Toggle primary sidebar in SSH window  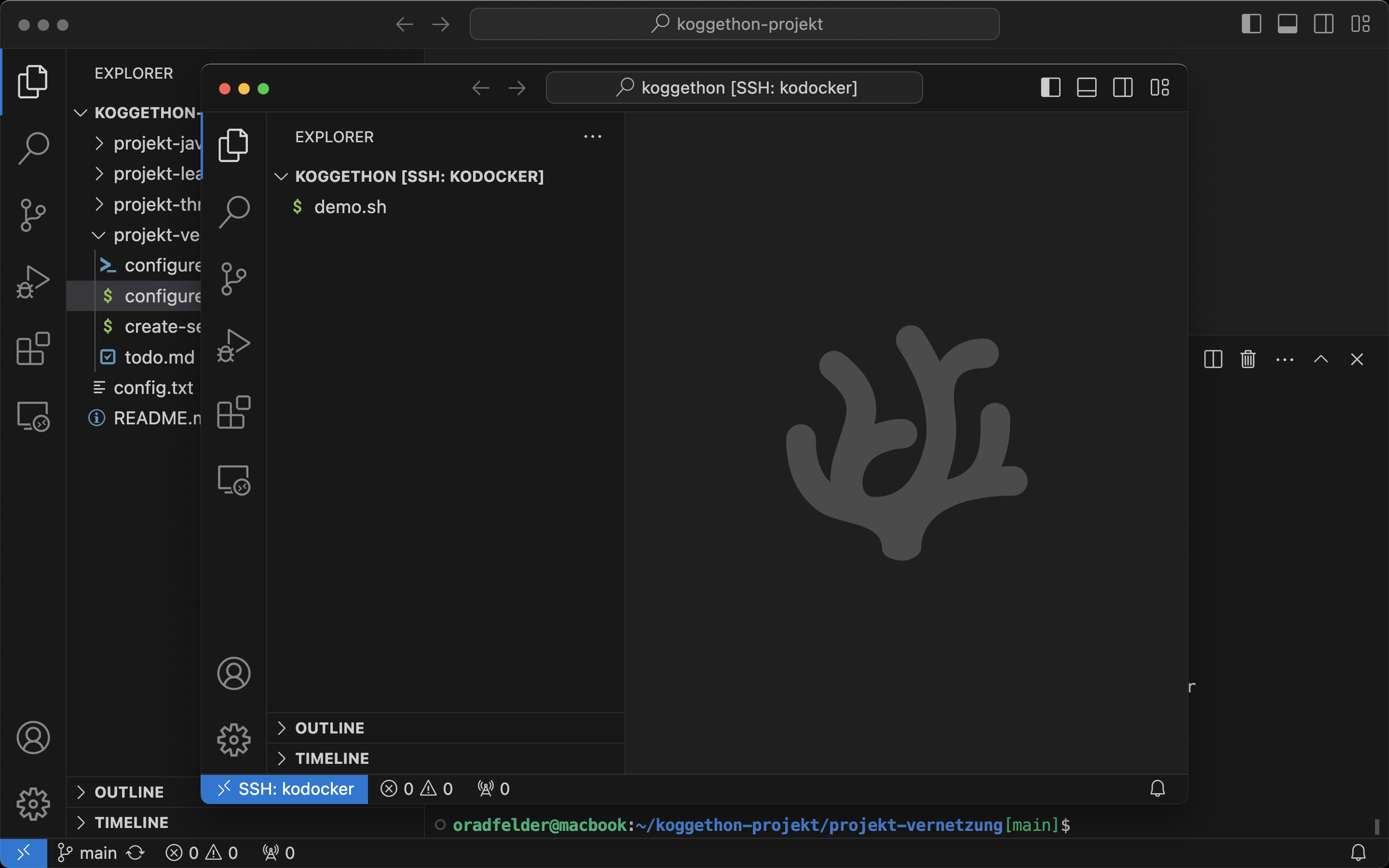(x=1050, y=88)
